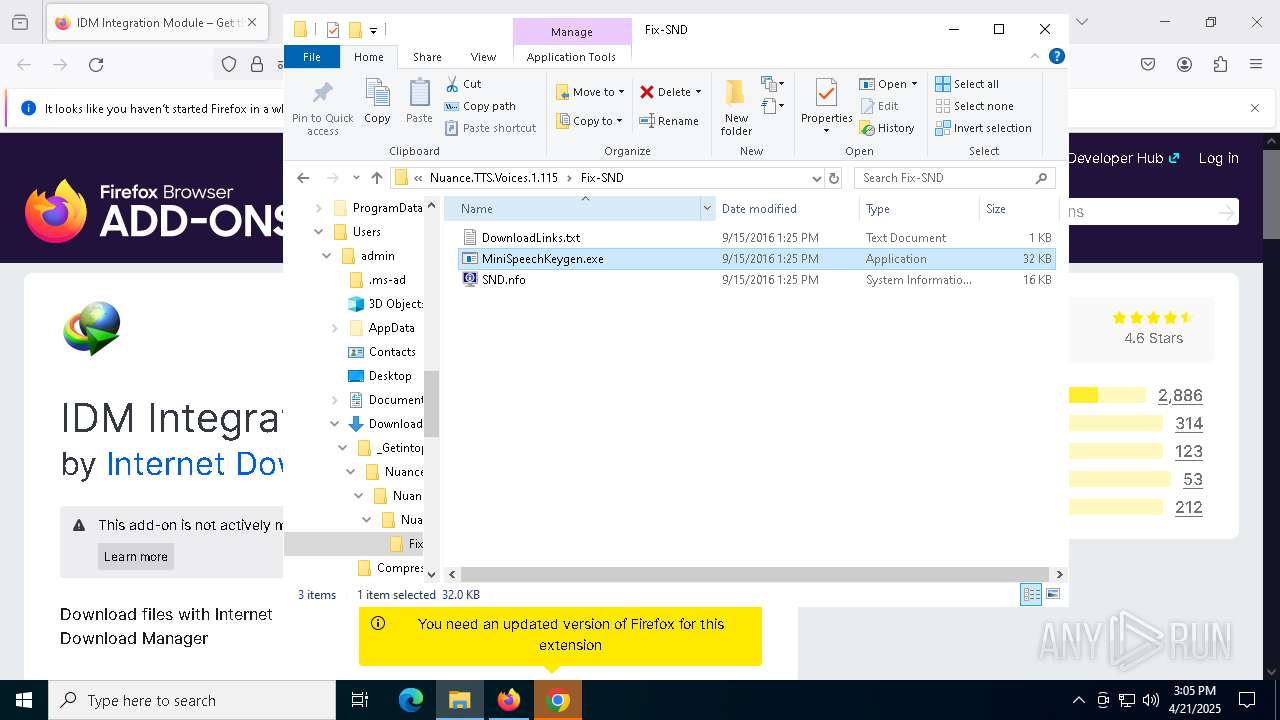
Task: Select the Home ribbon tab
Action: pos(368,57)
